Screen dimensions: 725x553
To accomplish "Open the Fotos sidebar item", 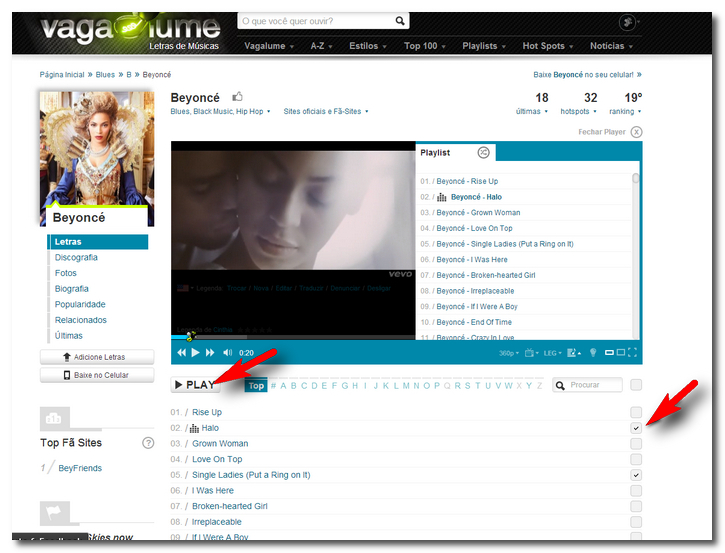I will click(x=66, y=273).
